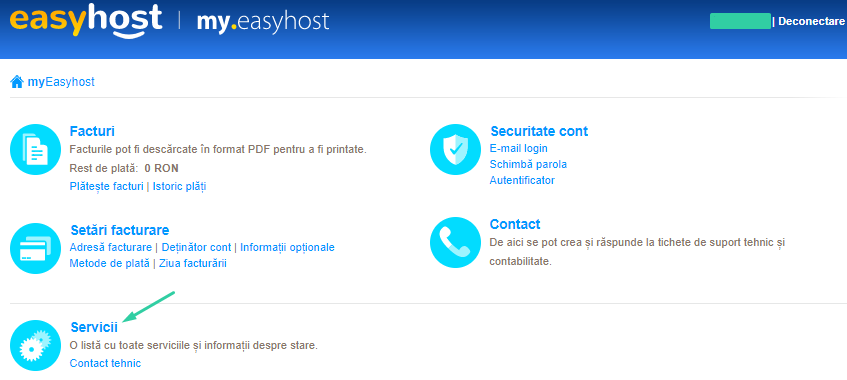Open the Adresă facturare link
The height and width of the screenshot is (380, 847).
click(111, 248)
